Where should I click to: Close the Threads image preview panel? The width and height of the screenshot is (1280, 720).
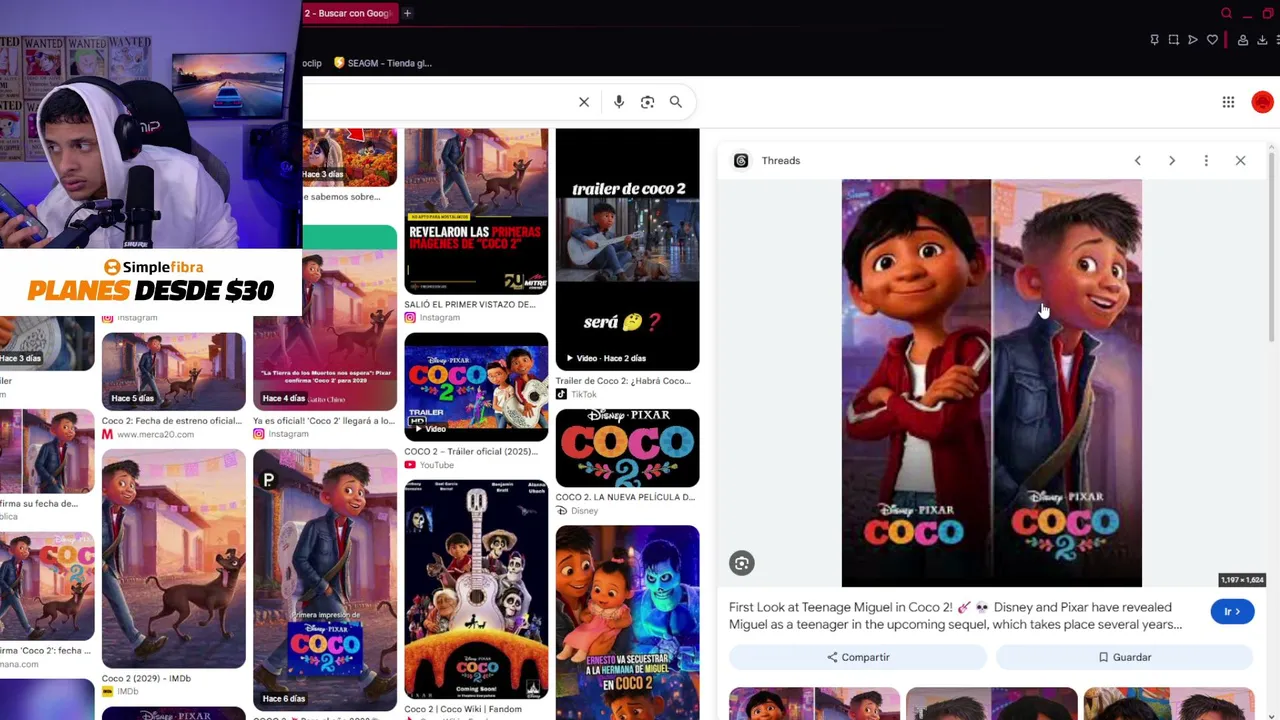1240,161
